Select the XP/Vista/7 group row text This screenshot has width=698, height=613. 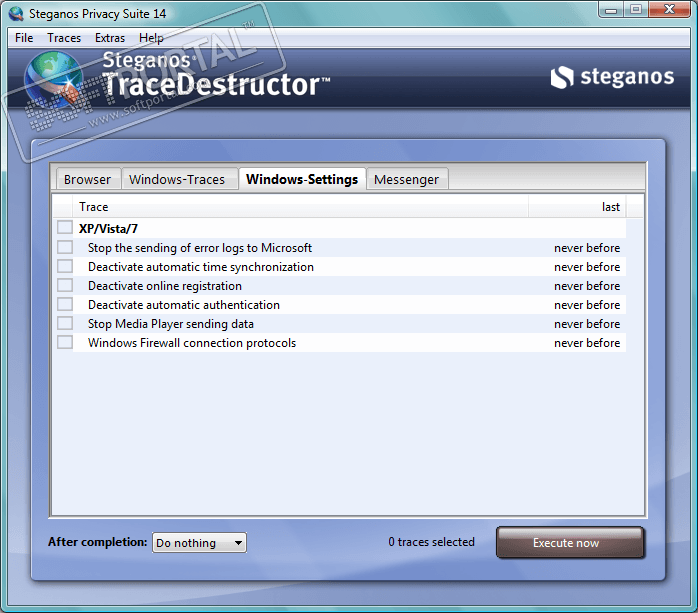[x=108, y=229]
